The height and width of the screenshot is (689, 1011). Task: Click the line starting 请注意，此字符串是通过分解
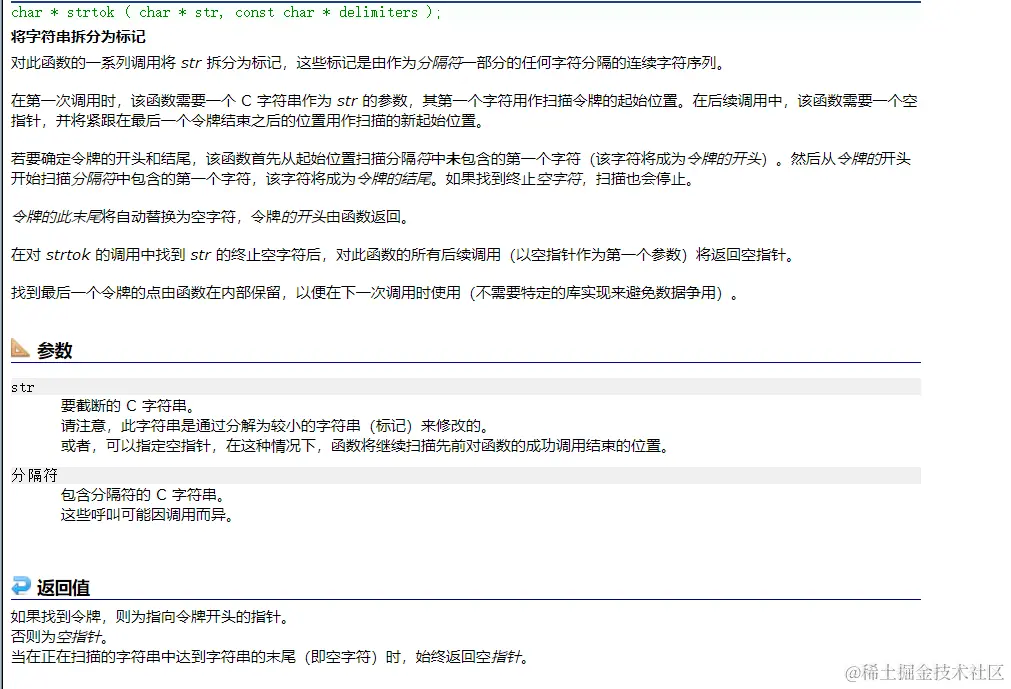(276, 426)
